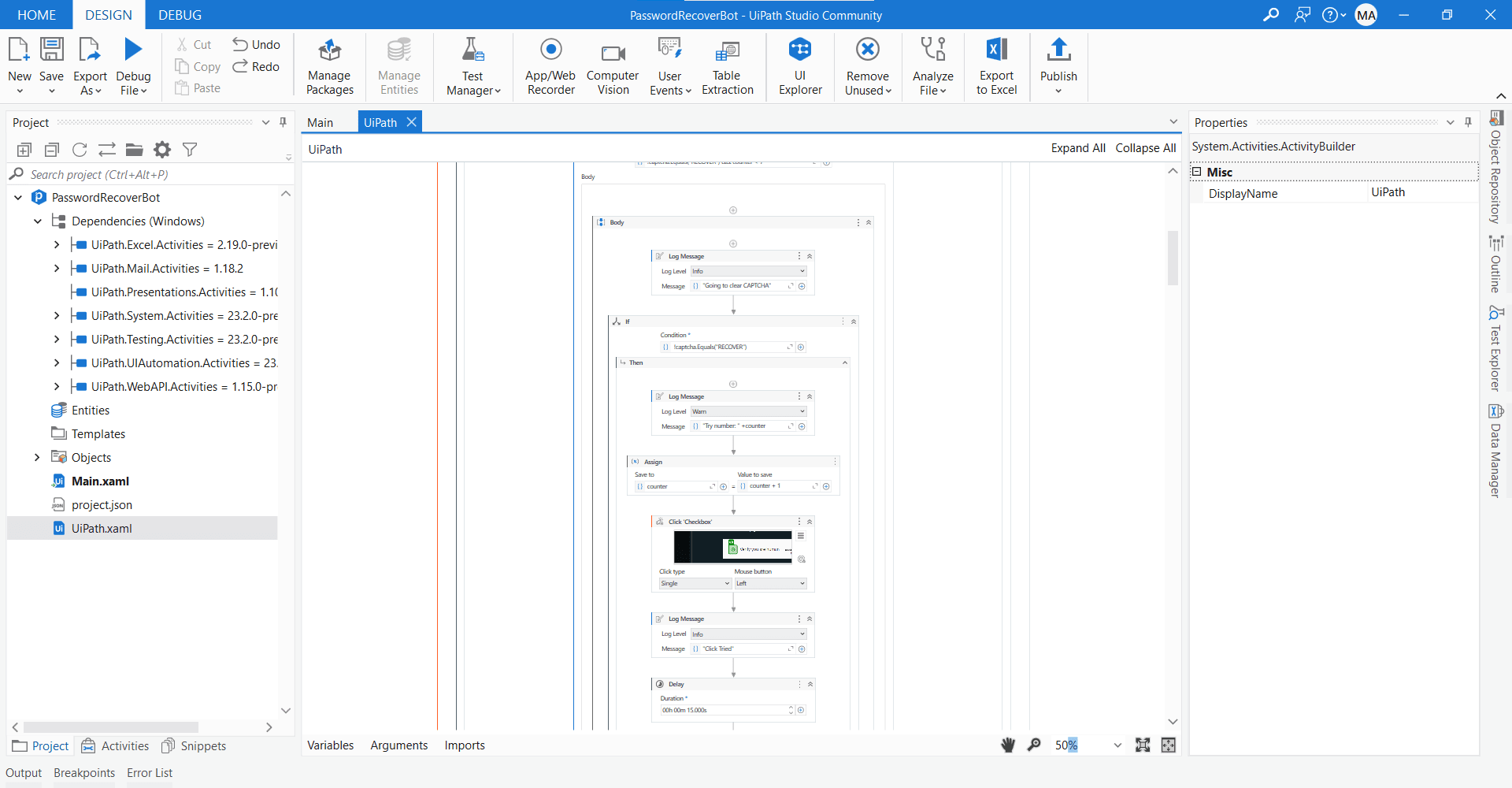
Task: Expand all project tree nodes icon
Action: [24, 150]
